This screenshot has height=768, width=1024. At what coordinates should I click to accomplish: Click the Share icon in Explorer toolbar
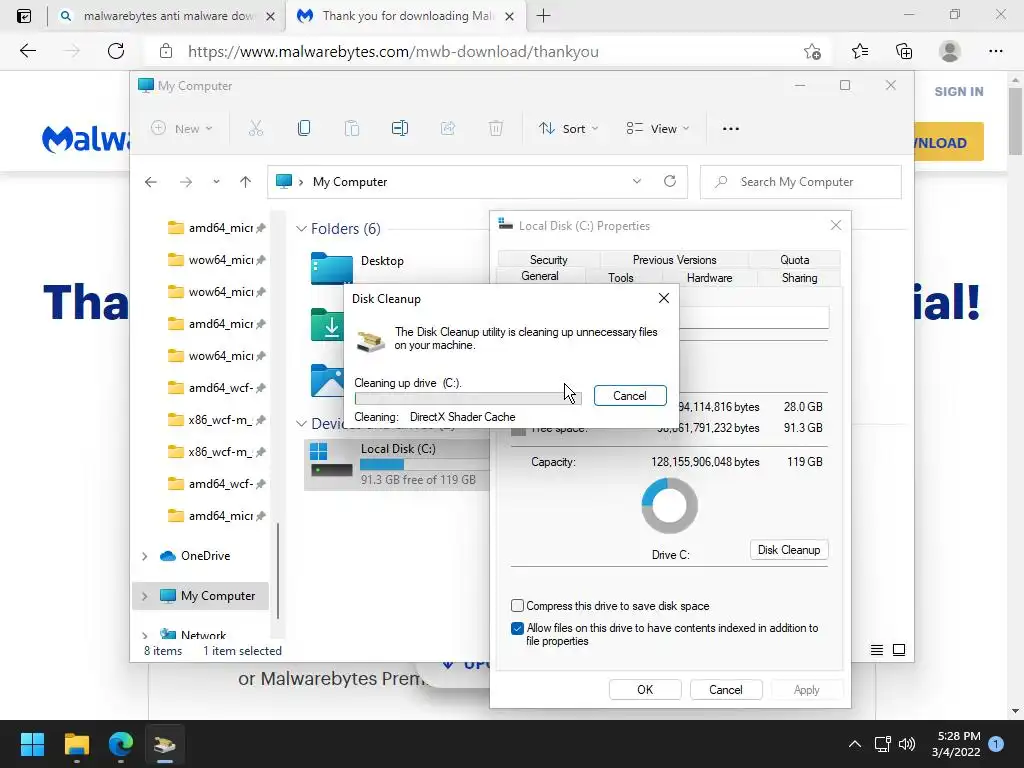448,129
